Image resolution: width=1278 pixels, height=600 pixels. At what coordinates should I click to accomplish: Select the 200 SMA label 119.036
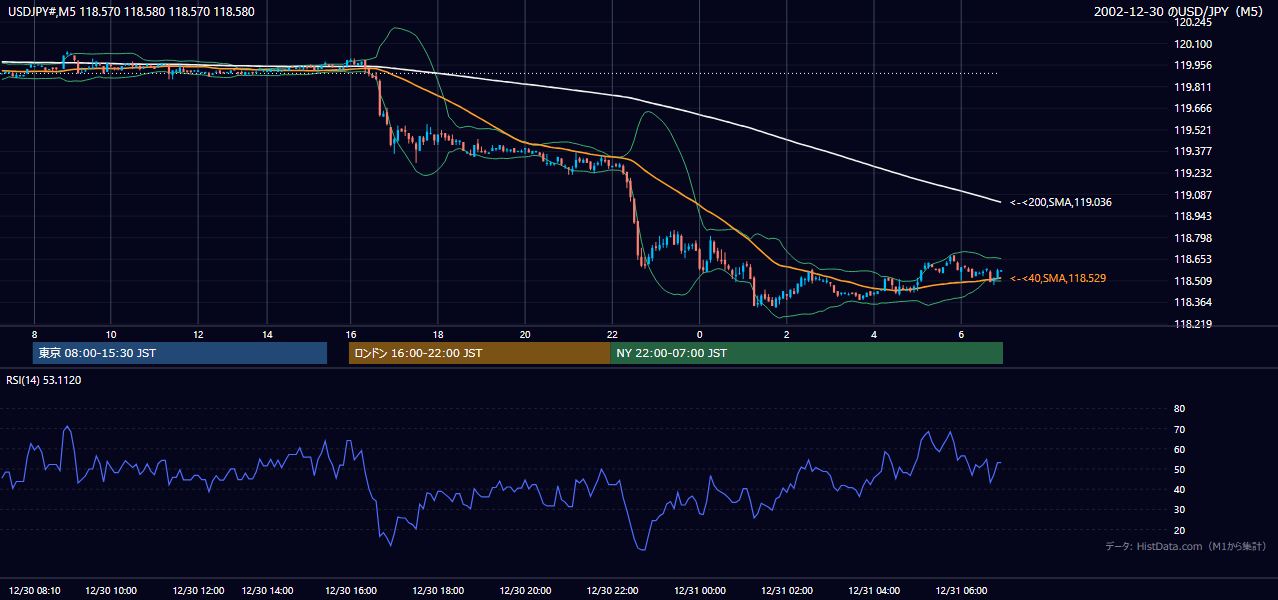[x=1061, y=202]
